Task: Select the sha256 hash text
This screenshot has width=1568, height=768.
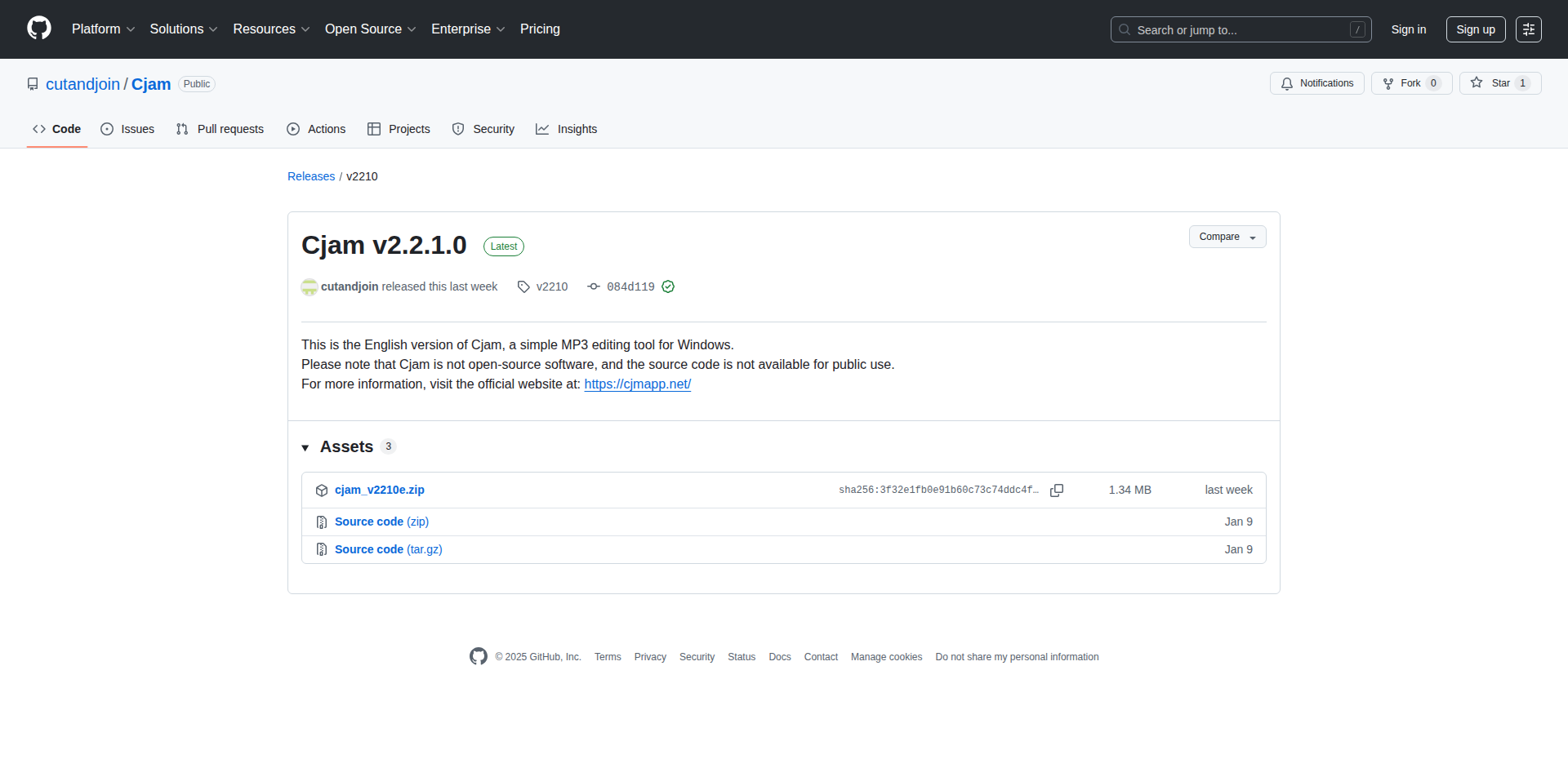Action: pyautogui.click(x=939, y=490)
